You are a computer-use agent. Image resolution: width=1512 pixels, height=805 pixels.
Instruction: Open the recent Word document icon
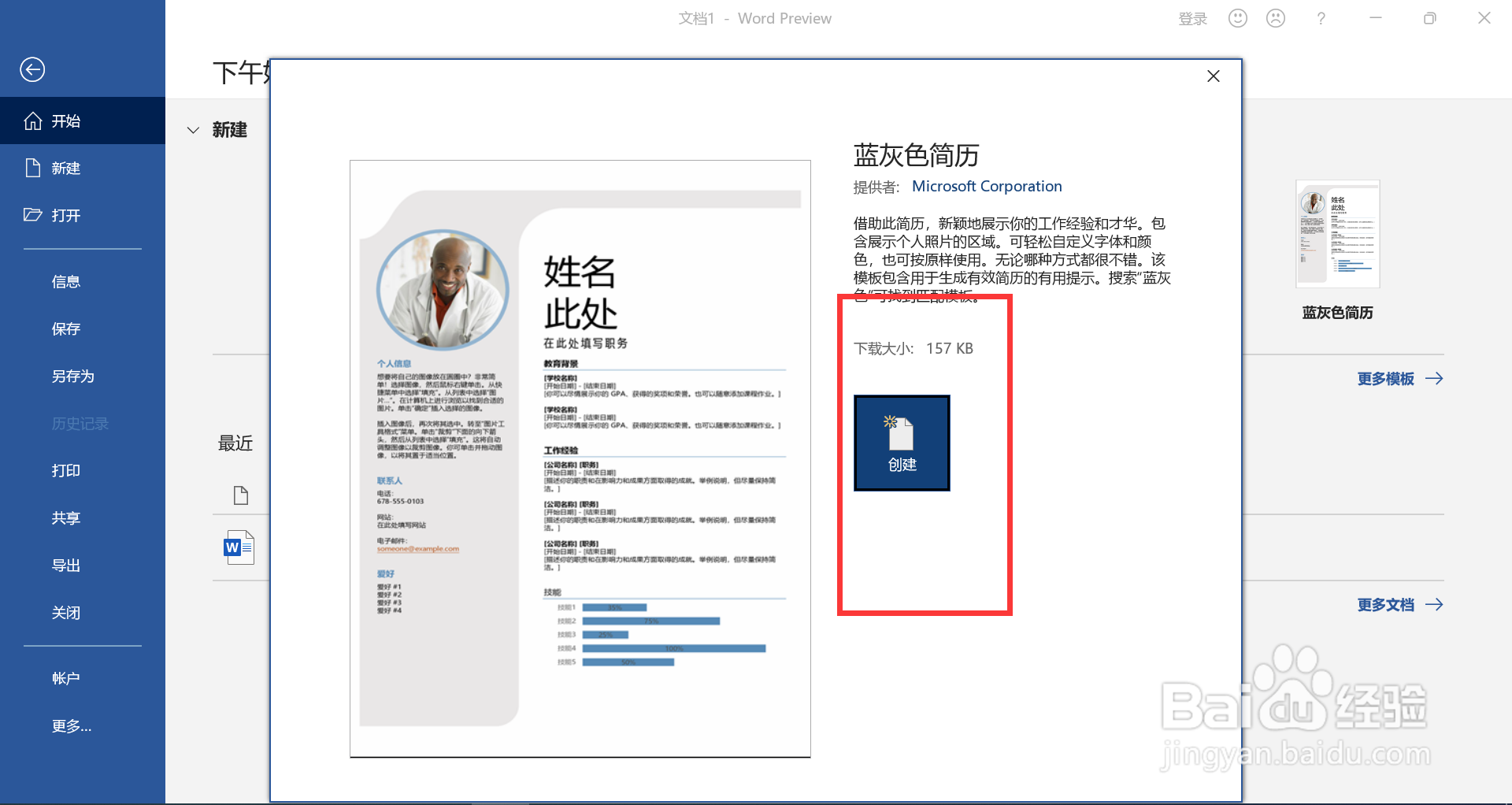tap(239, 547)
